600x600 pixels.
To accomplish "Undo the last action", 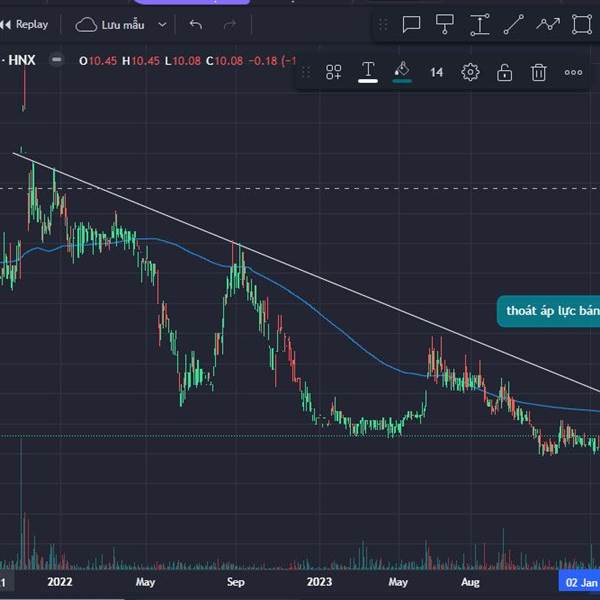I will point(196,25).
